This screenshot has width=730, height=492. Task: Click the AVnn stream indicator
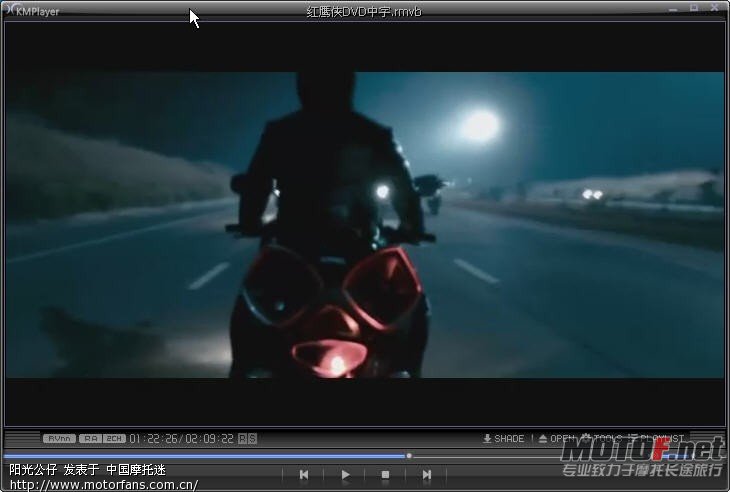pos(59,438)
